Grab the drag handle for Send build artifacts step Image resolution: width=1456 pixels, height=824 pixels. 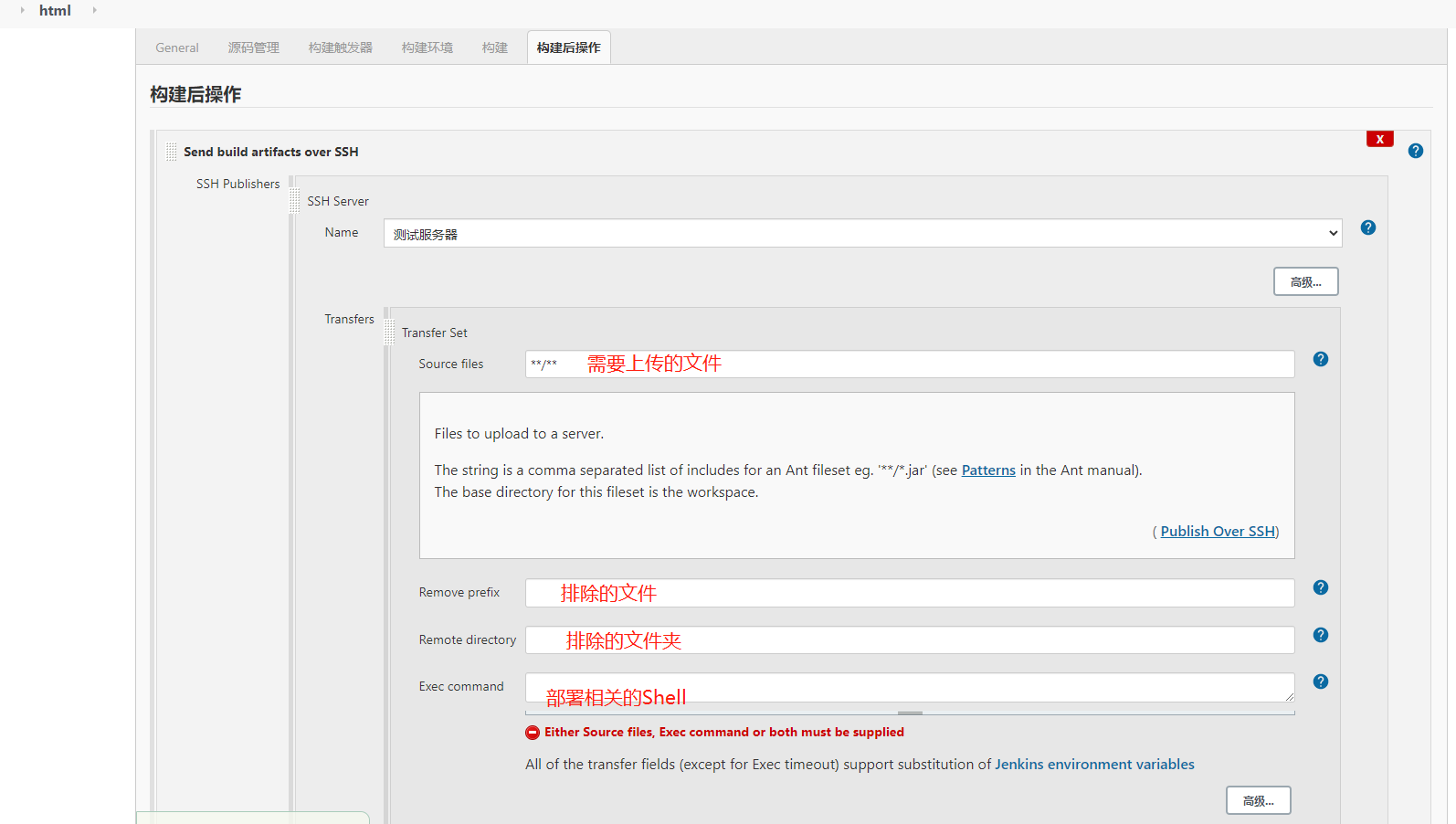point(172,152)
